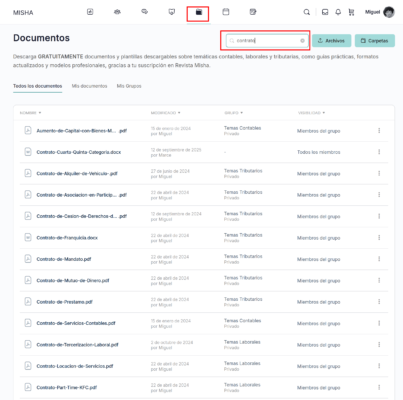Open Contrato-Part-Time-KFC.pdf file link

coord(67,387)
